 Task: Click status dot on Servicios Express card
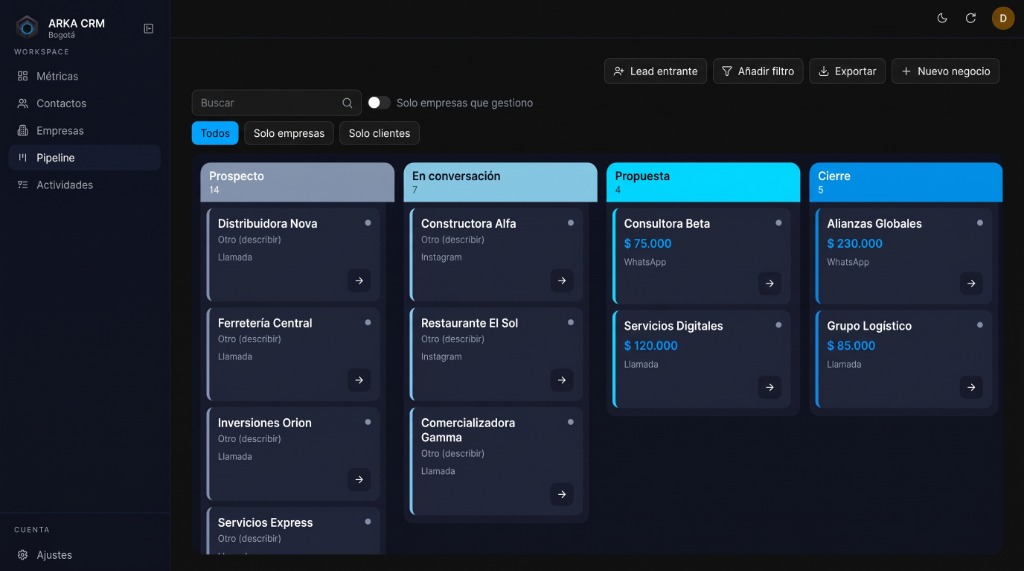368,521
